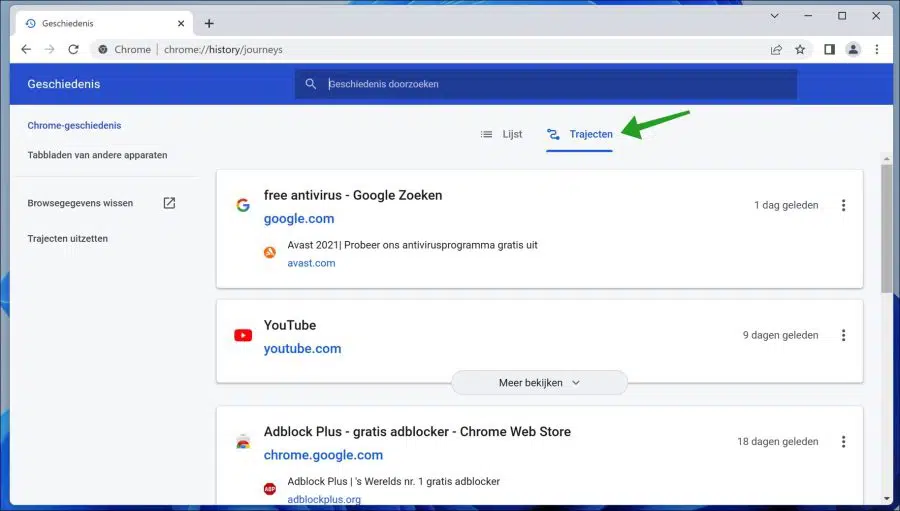Open the Avast 2021 antivirus entry
The width and height of the screenshot is (900, 511).
pos(413,245)
